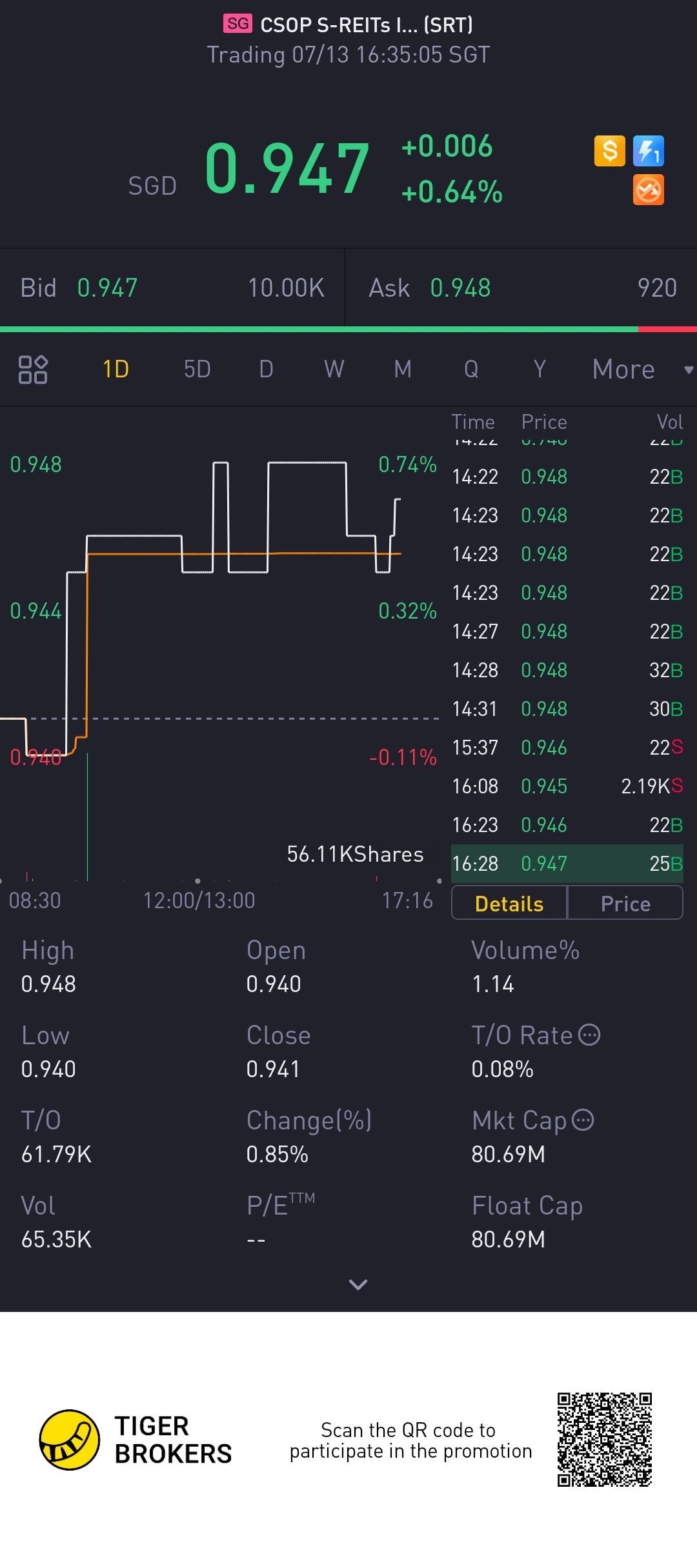Tap the T/O Rate info icon
This screenshot has width=697, height=1568.
589,1035
